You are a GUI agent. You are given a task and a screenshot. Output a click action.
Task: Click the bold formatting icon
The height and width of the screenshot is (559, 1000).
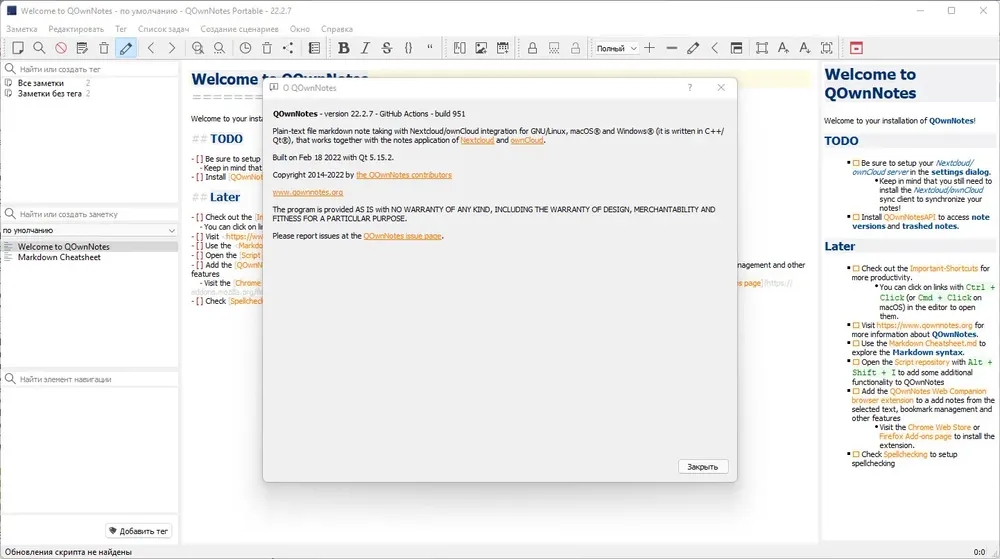pos(344,48)
